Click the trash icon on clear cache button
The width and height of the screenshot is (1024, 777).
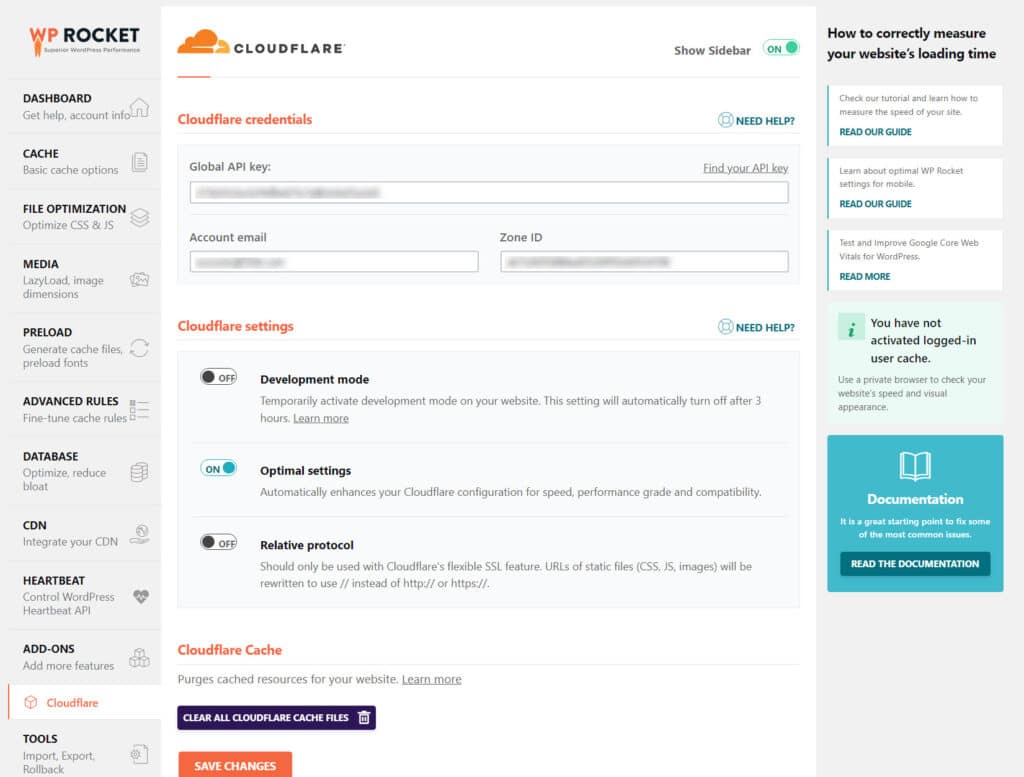pos(364,718)
